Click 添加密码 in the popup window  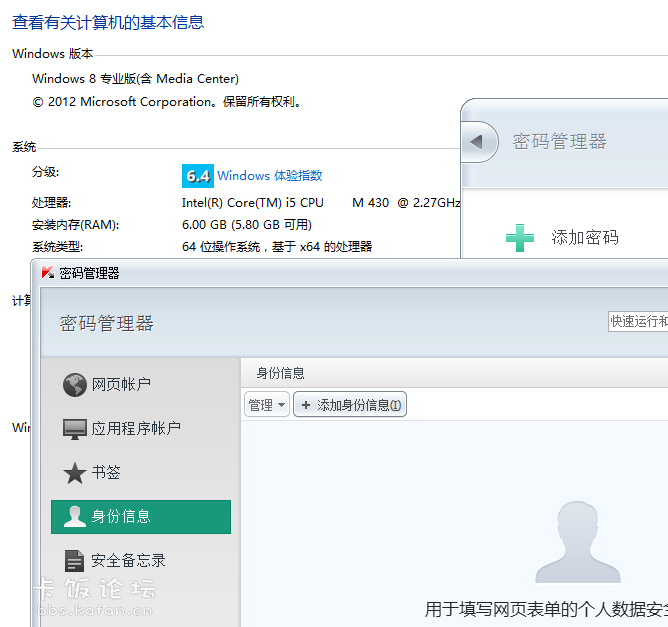tap(585, 238)
